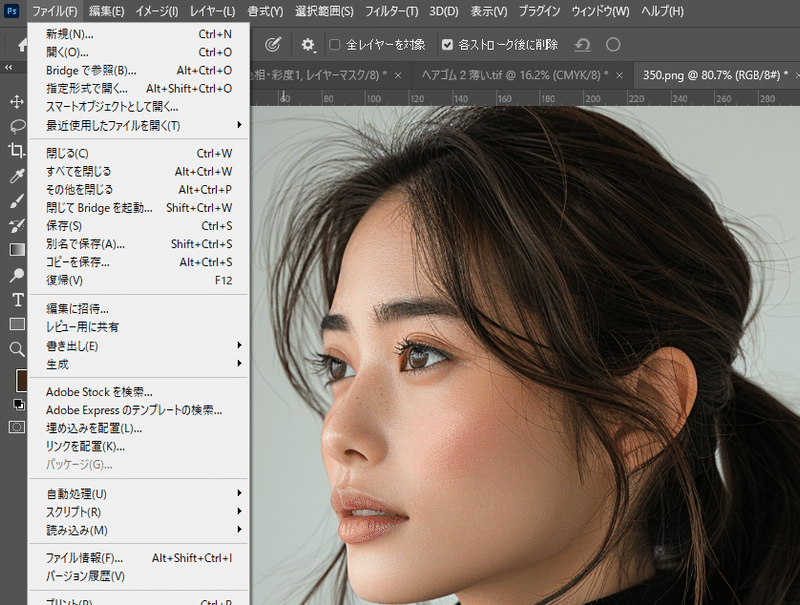Enable 全レイヤーを対象 checkbox
Image resolution: width=800 pixels, height=605 pixels.
click(x=335, y=45)
